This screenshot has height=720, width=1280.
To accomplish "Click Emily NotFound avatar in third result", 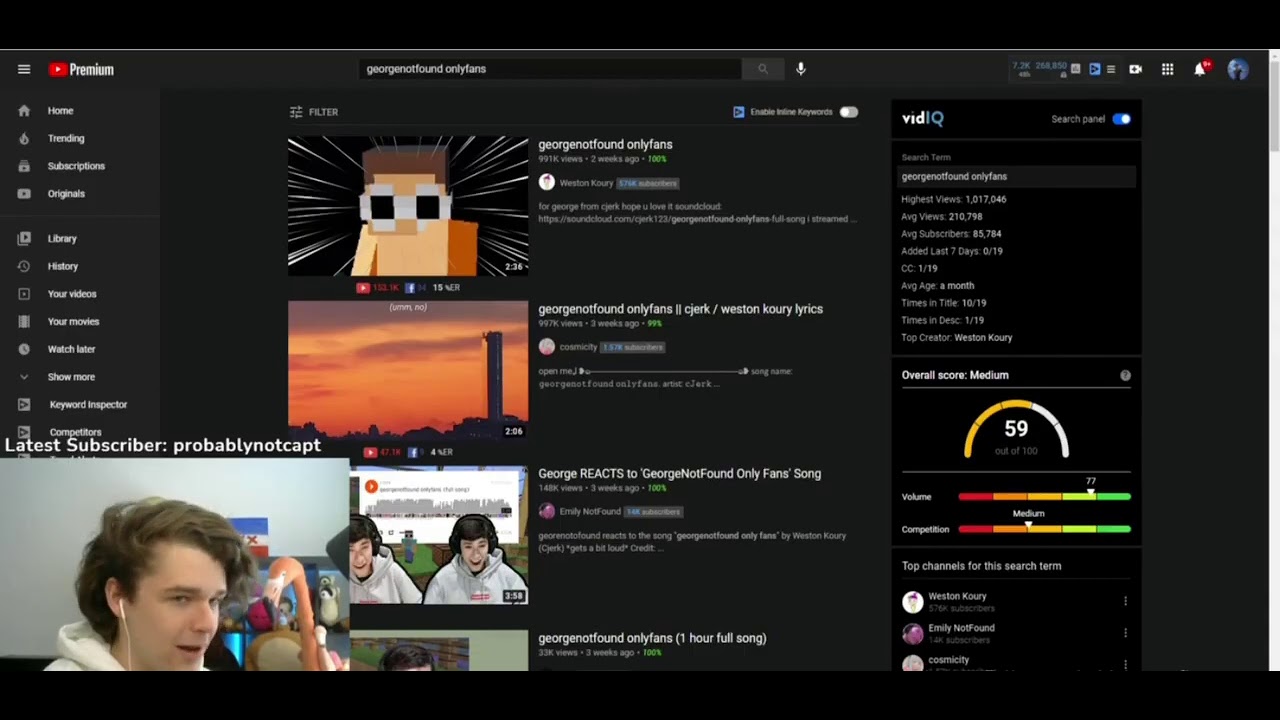I will coord(546,511).
